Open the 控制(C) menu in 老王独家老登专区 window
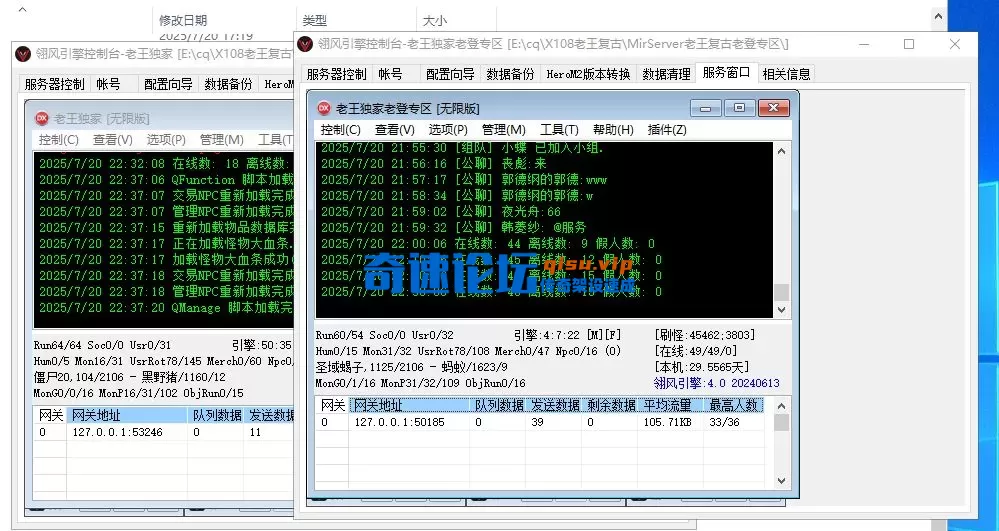Viewport: 999px width, 531px height. pyautogui.click(x=340, y=130)
